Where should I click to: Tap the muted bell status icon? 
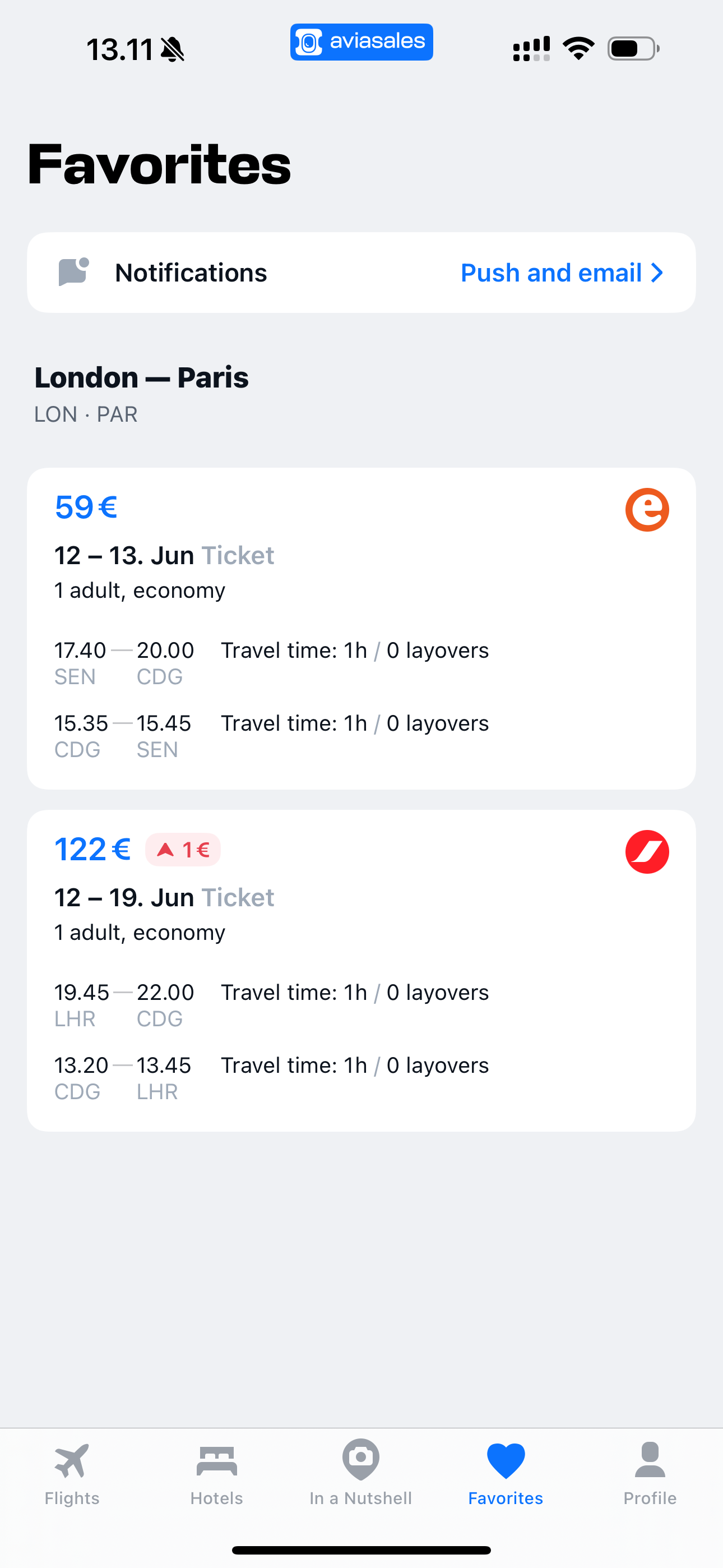172,49
